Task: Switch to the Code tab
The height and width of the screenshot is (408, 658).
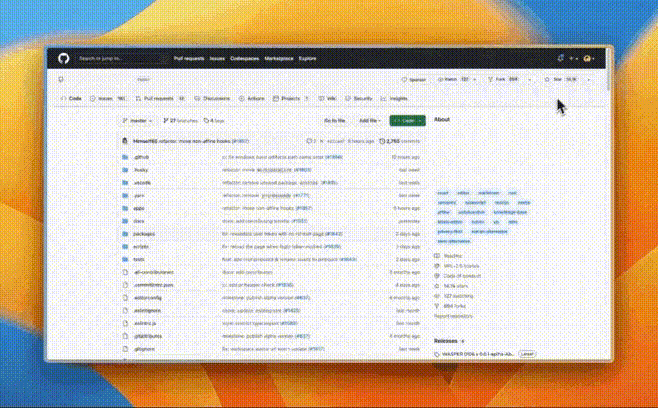Action: [x=71, y=99]
